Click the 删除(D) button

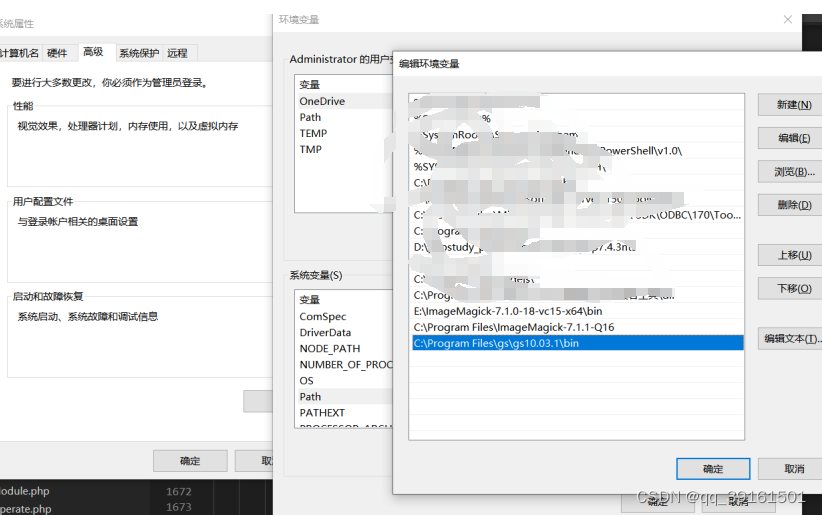coord(790,205)
